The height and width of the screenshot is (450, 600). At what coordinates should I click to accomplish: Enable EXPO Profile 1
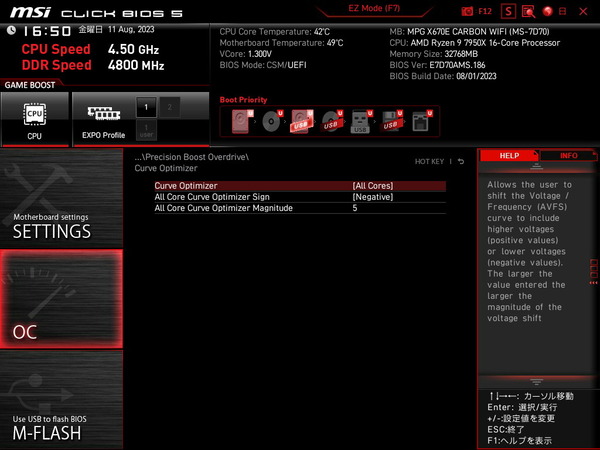tap(146, 107)
